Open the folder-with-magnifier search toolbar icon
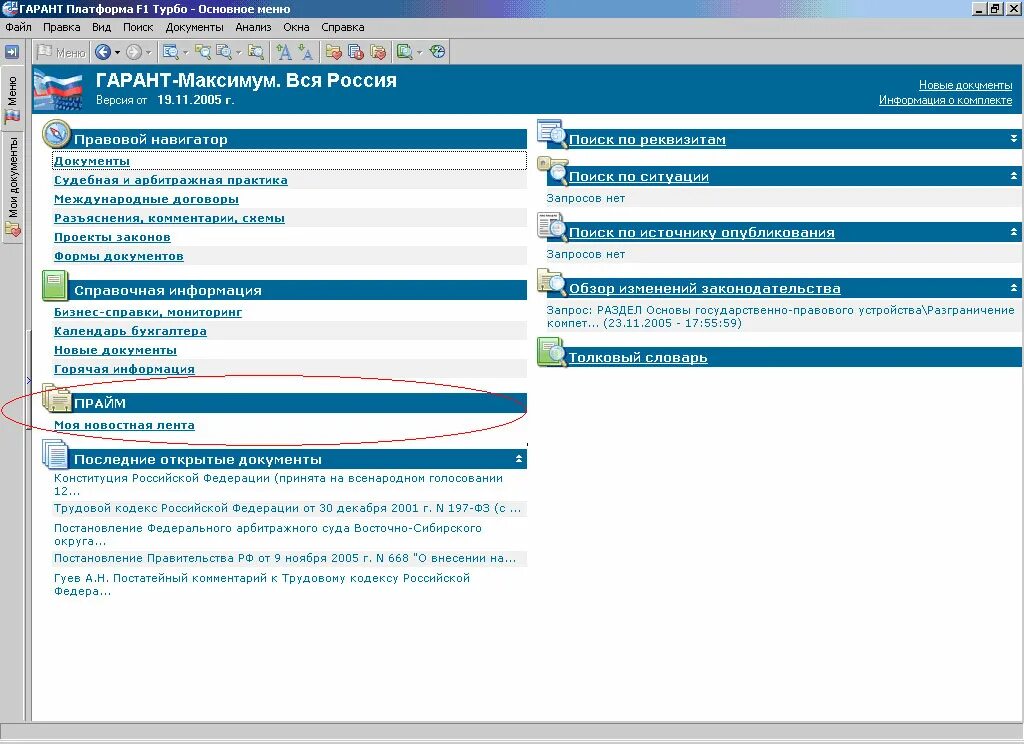 click(256, 52)
